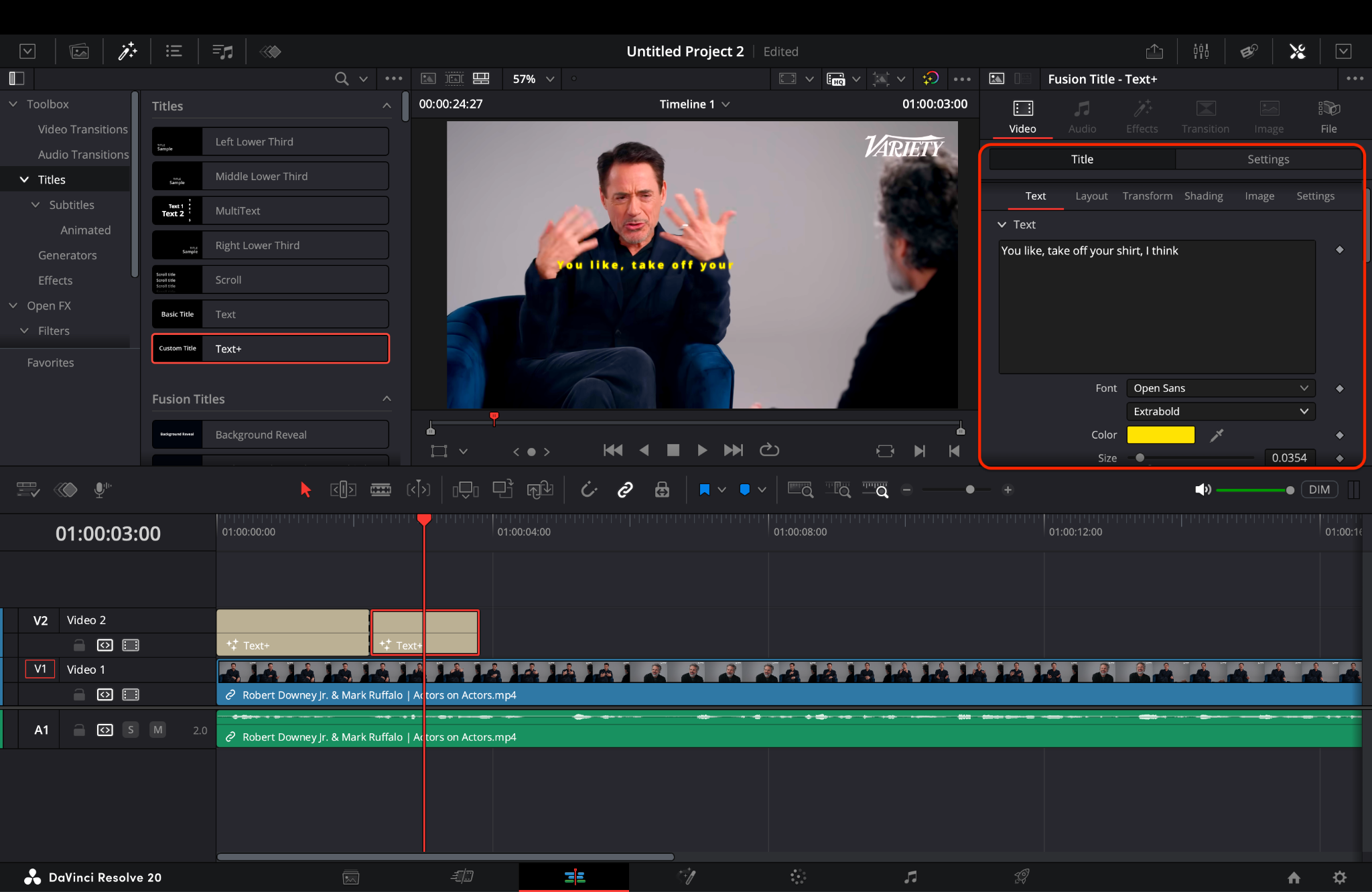This screenshot has height=892, width=1372.
Task: Open the Extrabold font style dropdown
Action: coord(1221,411)
